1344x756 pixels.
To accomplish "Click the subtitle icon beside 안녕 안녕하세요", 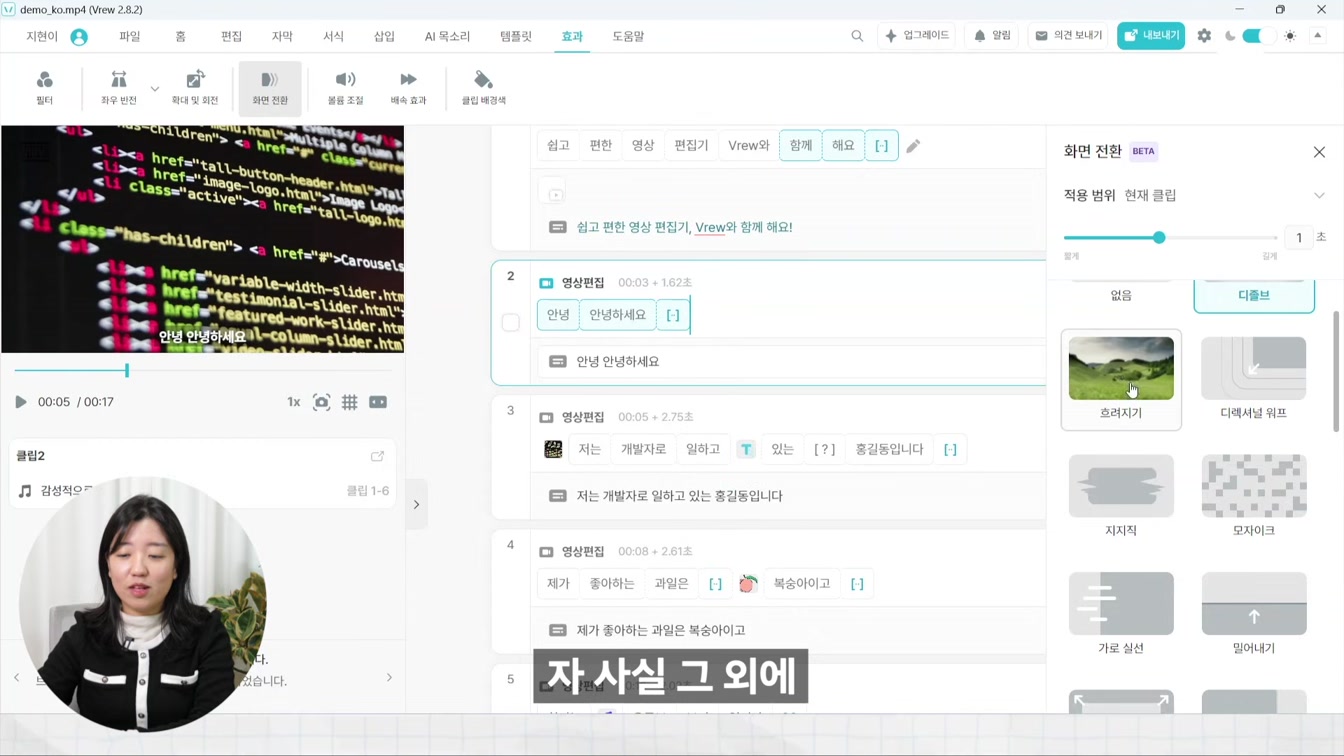I will 558,362.
